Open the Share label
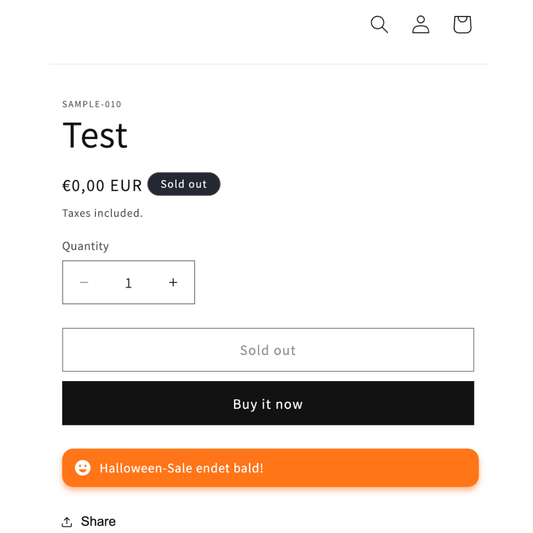533x533 pixels. [x=98, y=521]
